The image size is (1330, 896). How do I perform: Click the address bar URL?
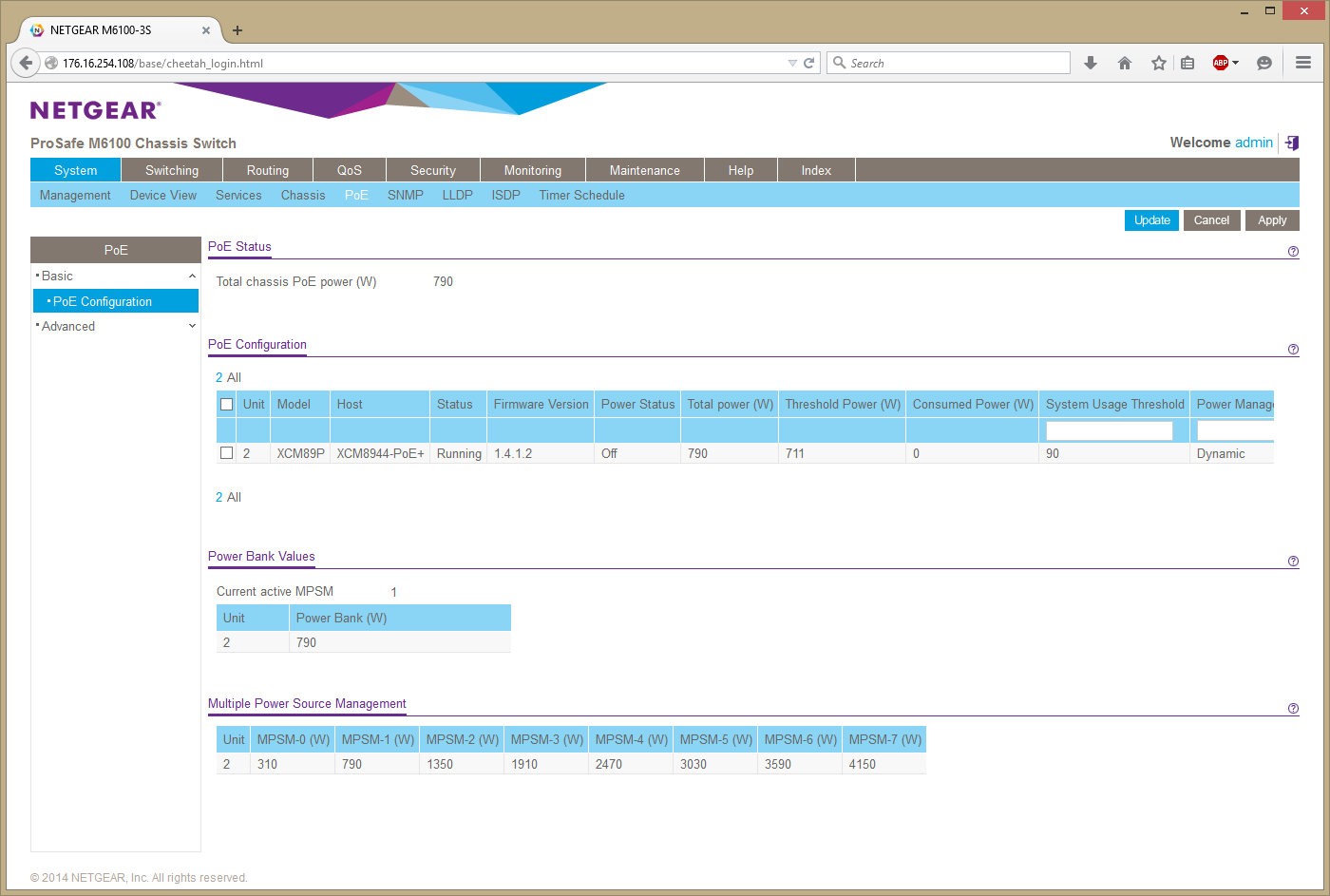[162, 64]
